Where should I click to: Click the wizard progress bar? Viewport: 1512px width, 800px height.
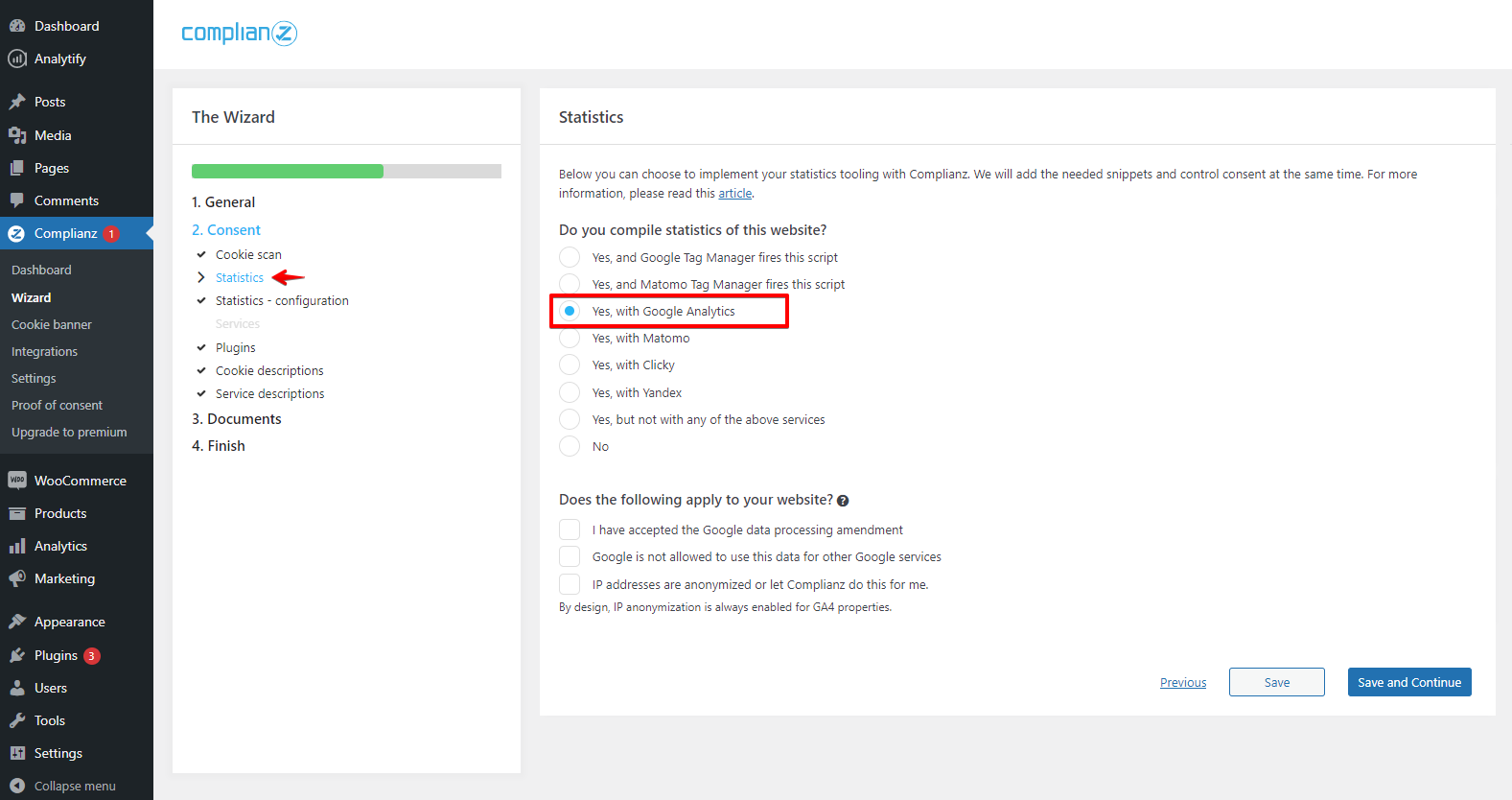coord(346,172)
